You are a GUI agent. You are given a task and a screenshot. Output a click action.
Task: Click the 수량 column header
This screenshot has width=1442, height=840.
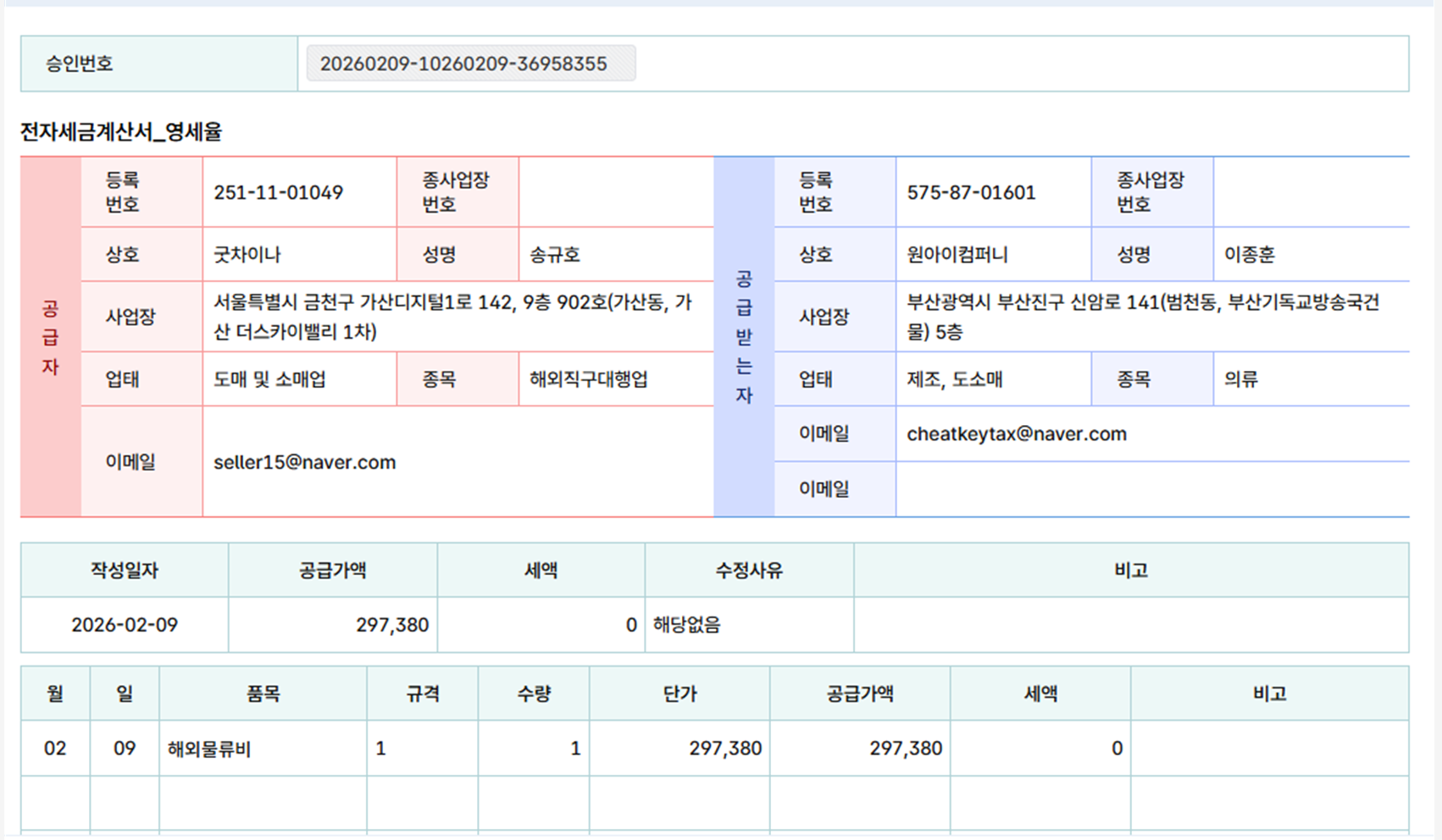(534, 694)
